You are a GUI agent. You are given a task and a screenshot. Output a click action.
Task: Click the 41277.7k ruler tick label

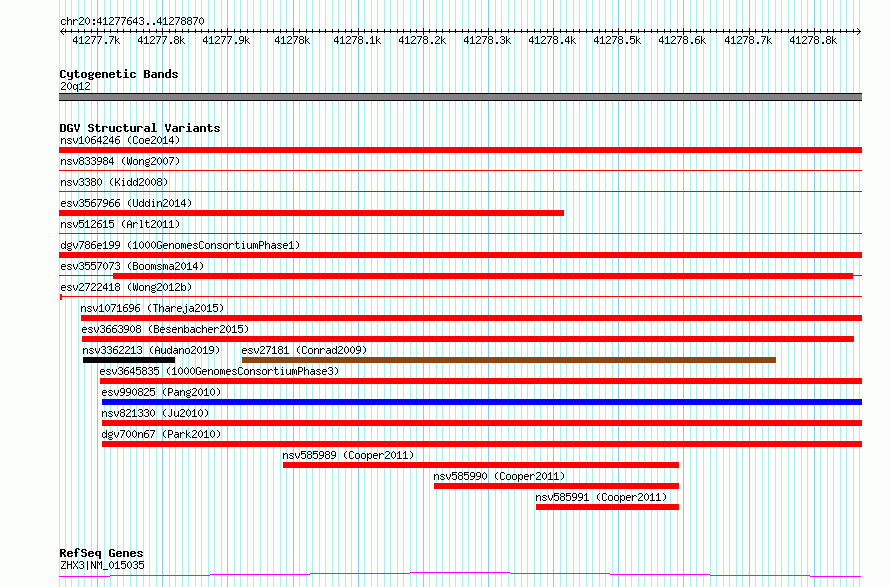coord(96,40)
